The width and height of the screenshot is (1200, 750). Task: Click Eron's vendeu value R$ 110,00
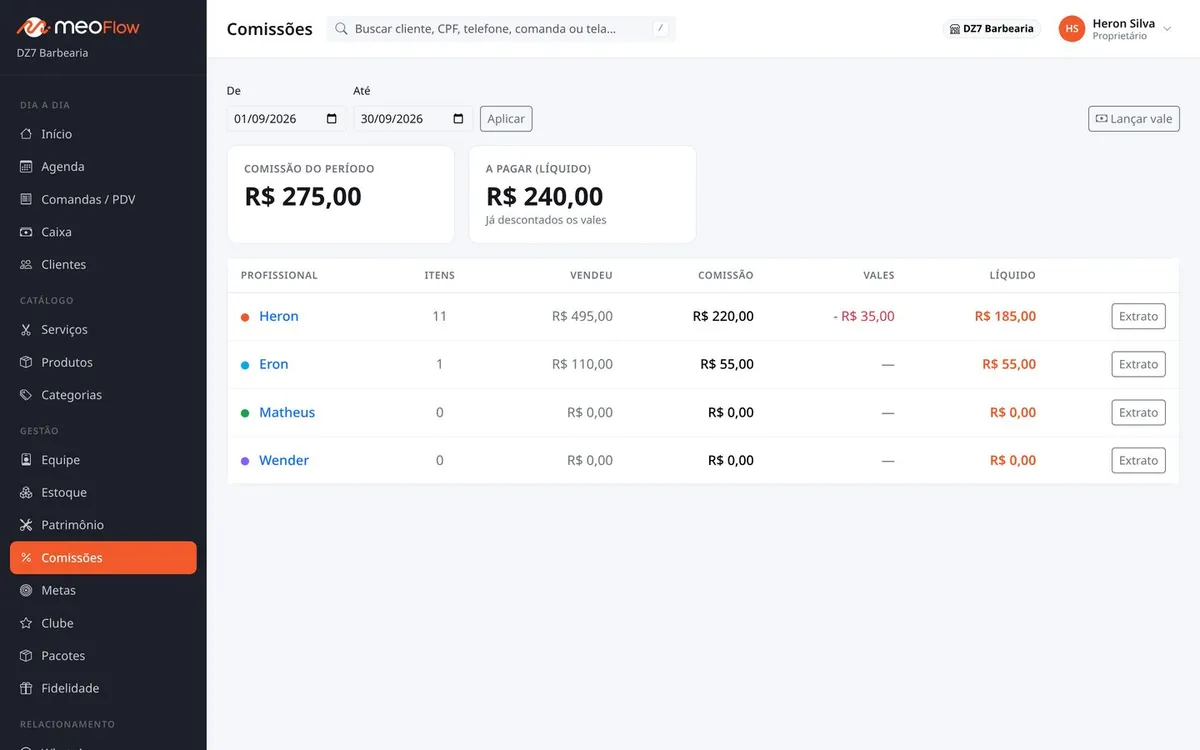coord(582,364)
